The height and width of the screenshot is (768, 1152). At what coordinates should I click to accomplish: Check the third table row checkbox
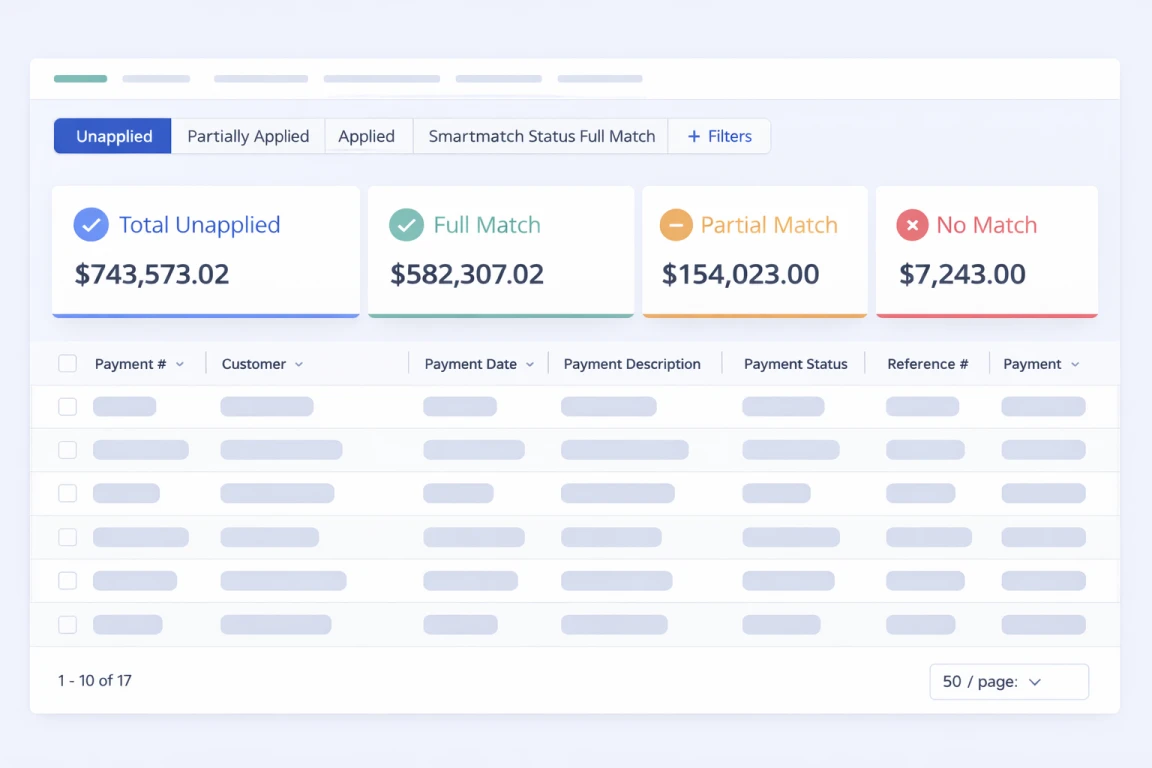(67, 493)
